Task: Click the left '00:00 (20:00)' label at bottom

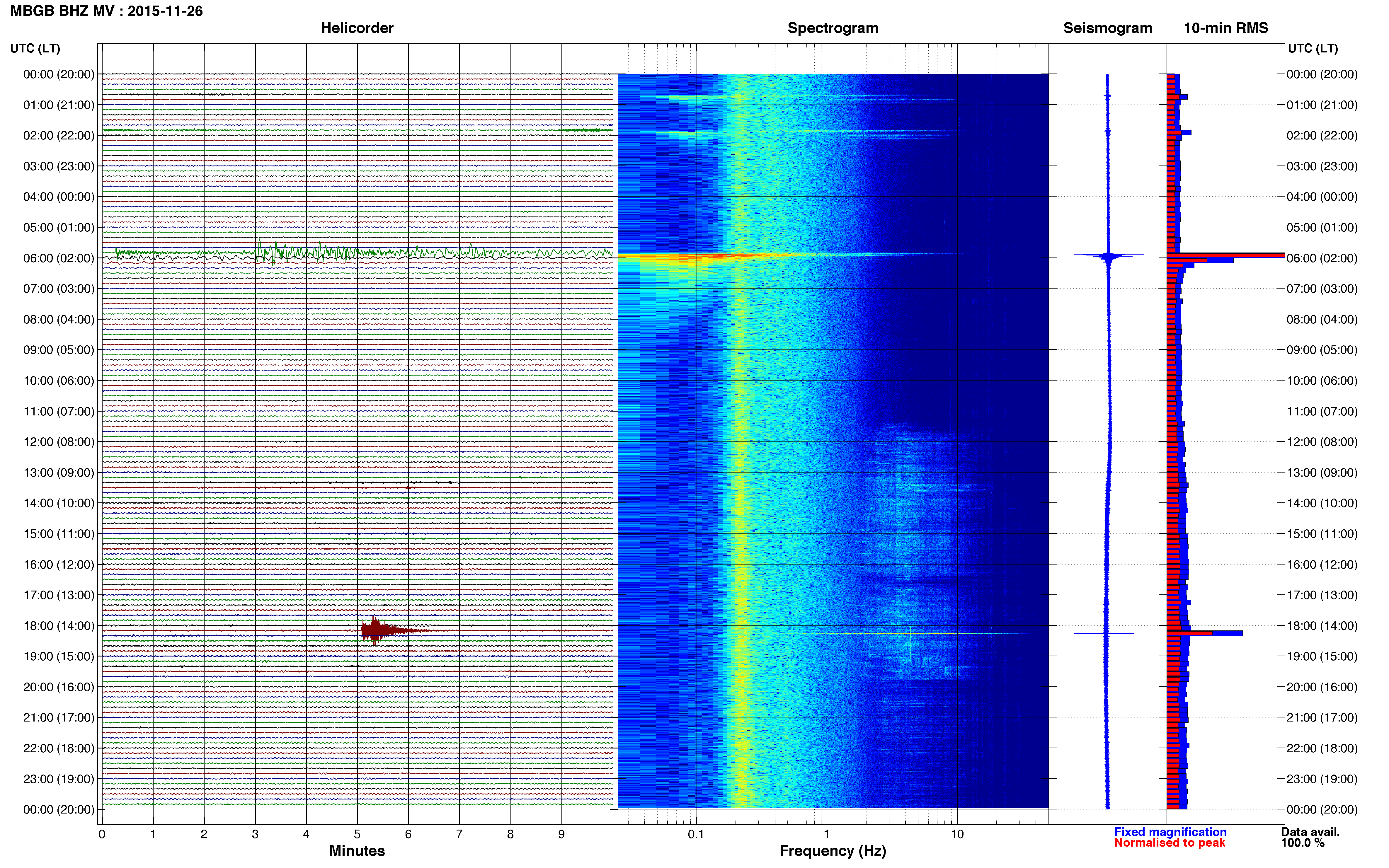Action: tap(59, 809)
